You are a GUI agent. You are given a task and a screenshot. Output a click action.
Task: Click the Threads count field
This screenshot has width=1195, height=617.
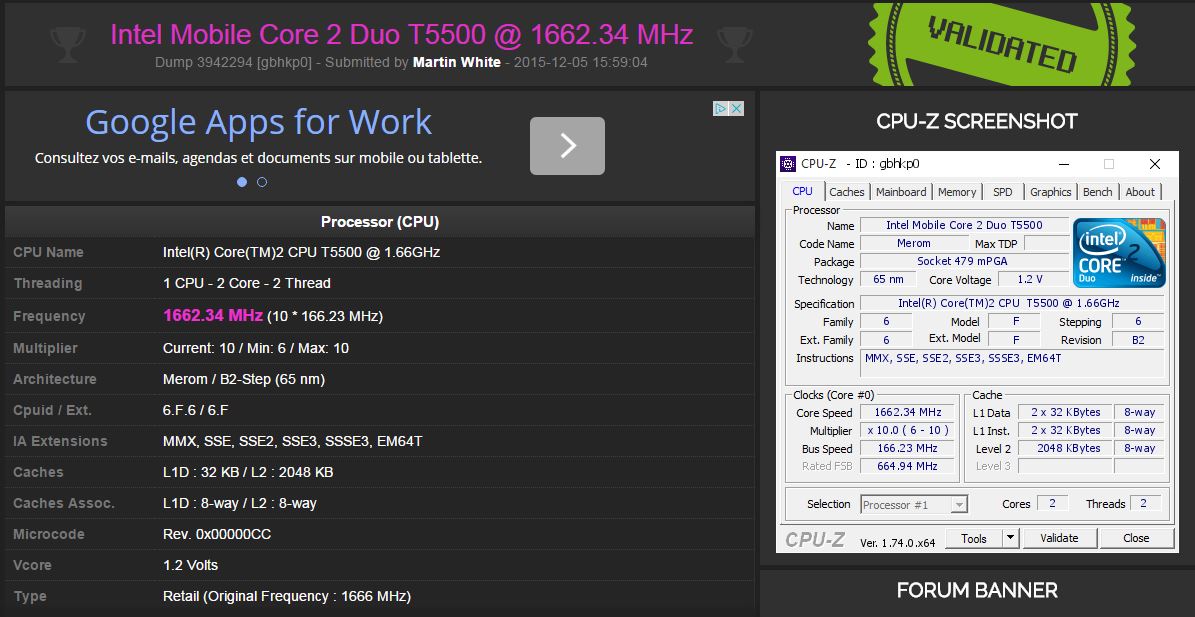point(1145,504)
